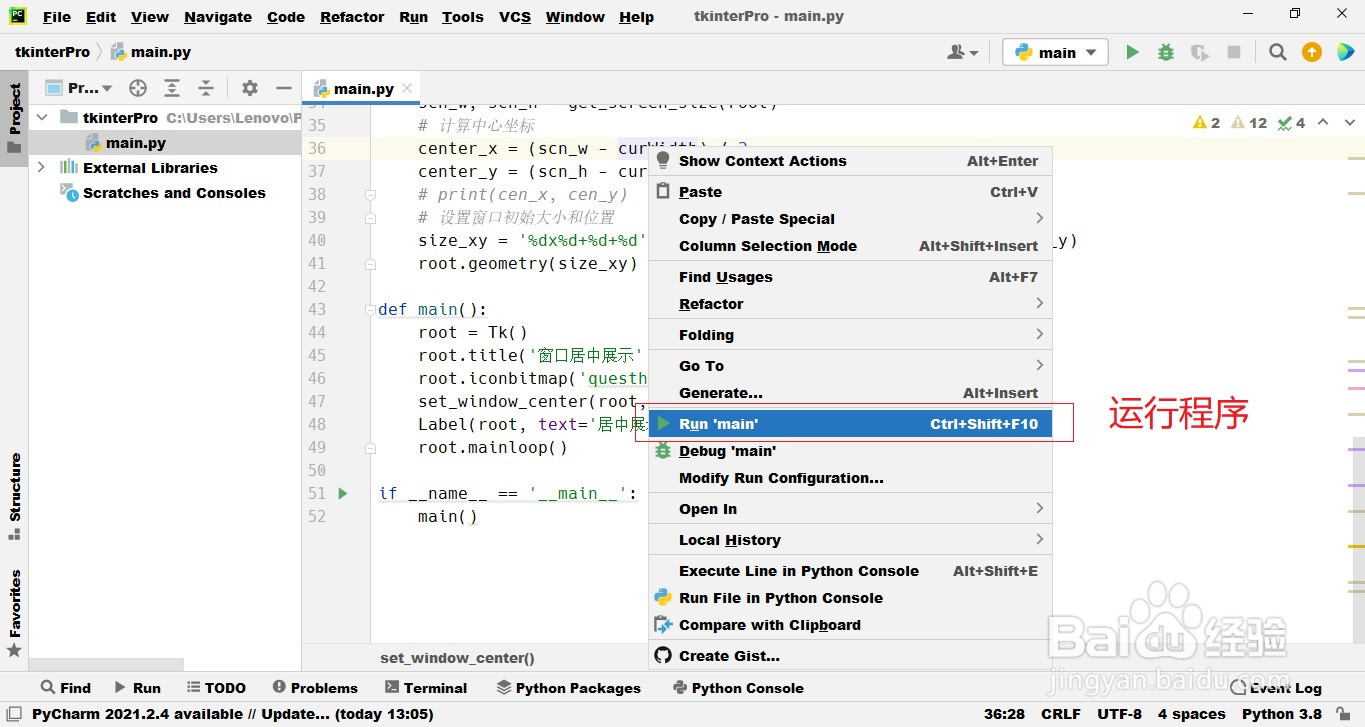1365x727 pixels.
Task: Click PyCharm 2021.2.4 available update notification
Action: (233, 714)
